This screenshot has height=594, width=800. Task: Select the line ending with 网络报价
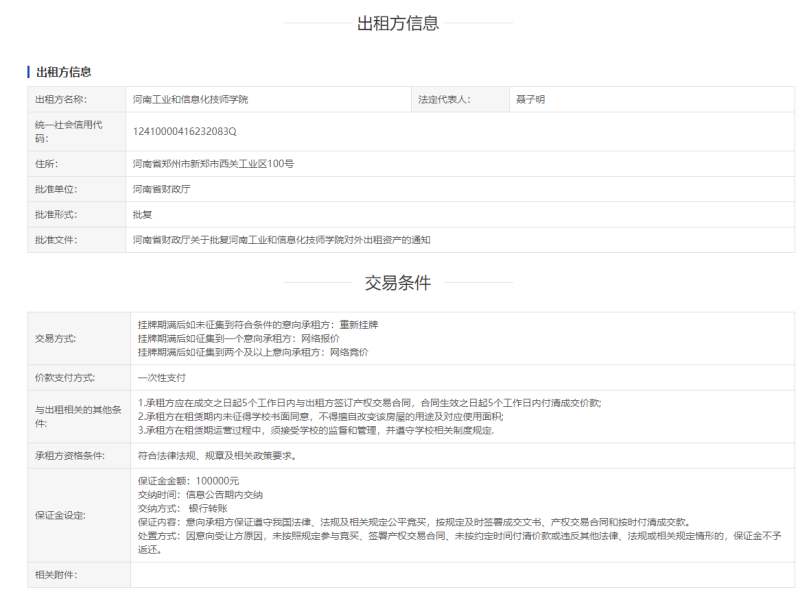click(x=239, y=338)
